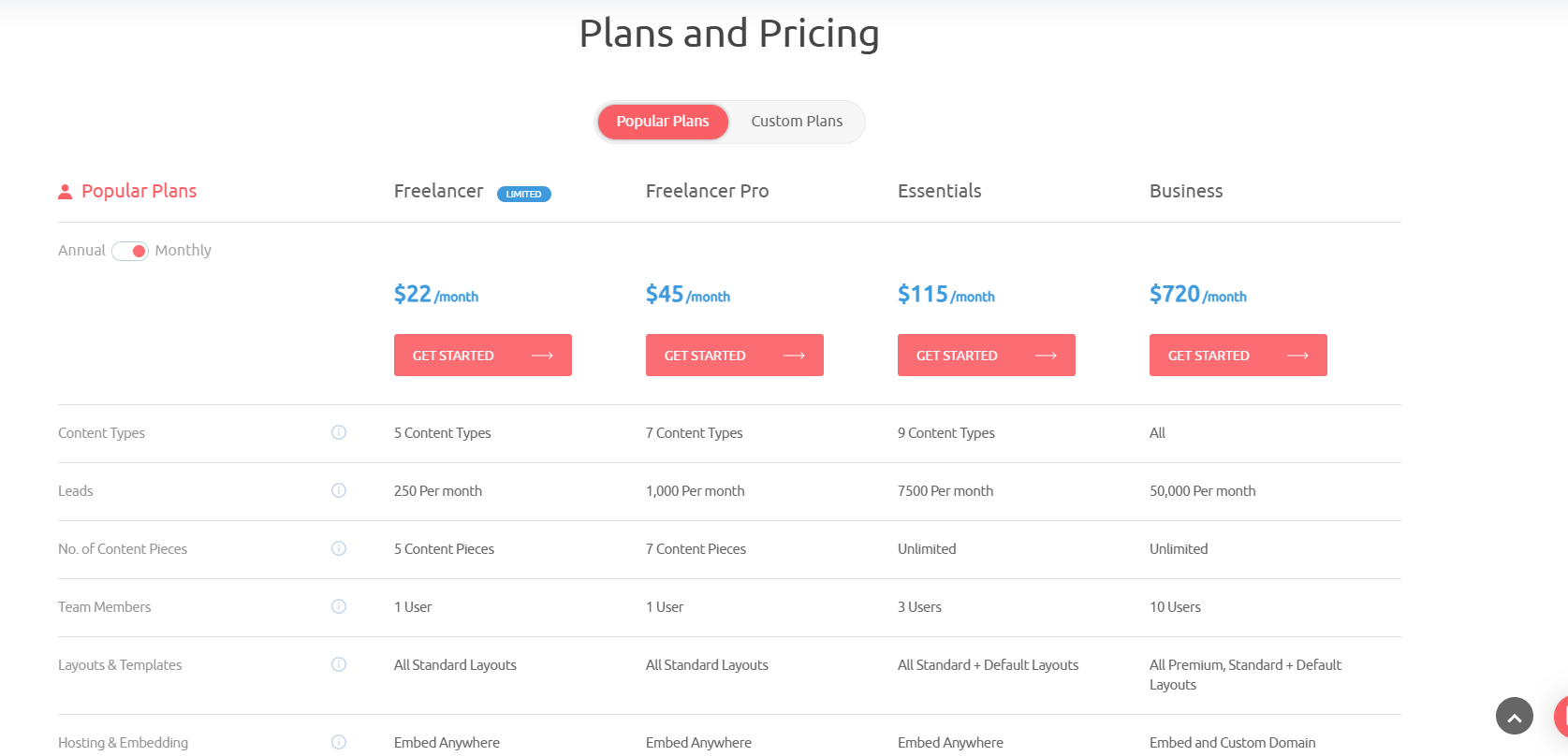Click the No. of Content Pieces info icon

339,548
